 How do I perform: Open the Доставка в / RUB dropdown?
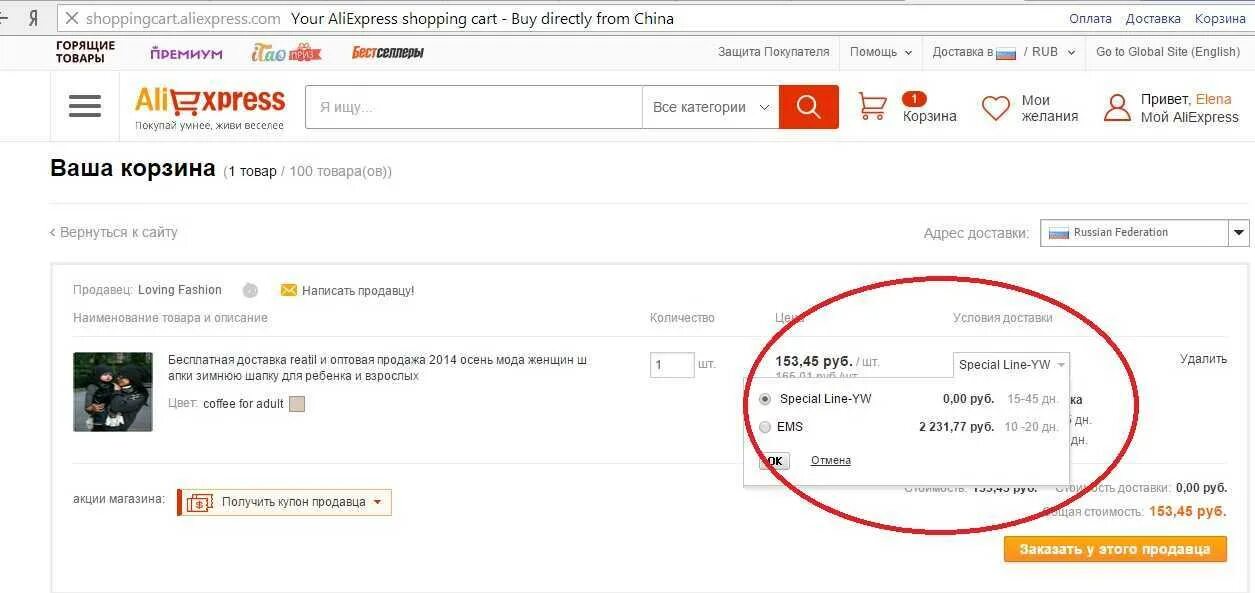click(1004, 52)
